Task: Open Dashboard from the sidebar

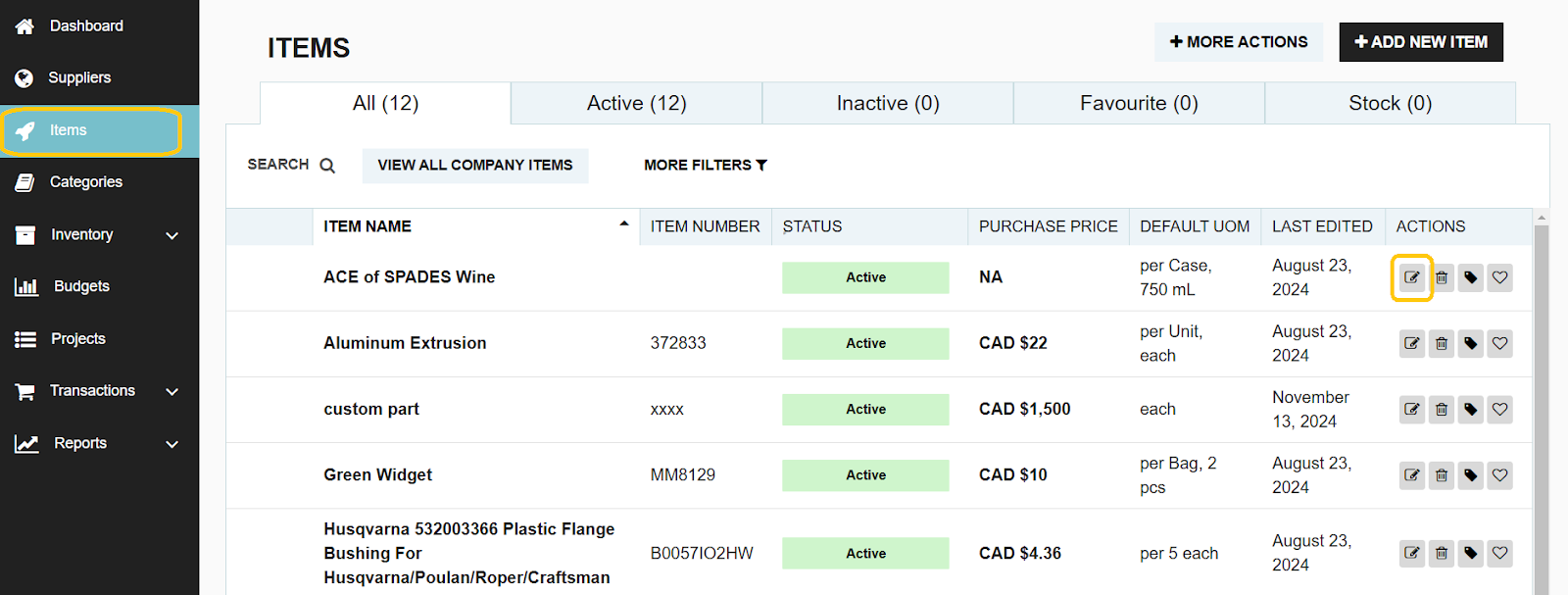Action: point(85,26)
